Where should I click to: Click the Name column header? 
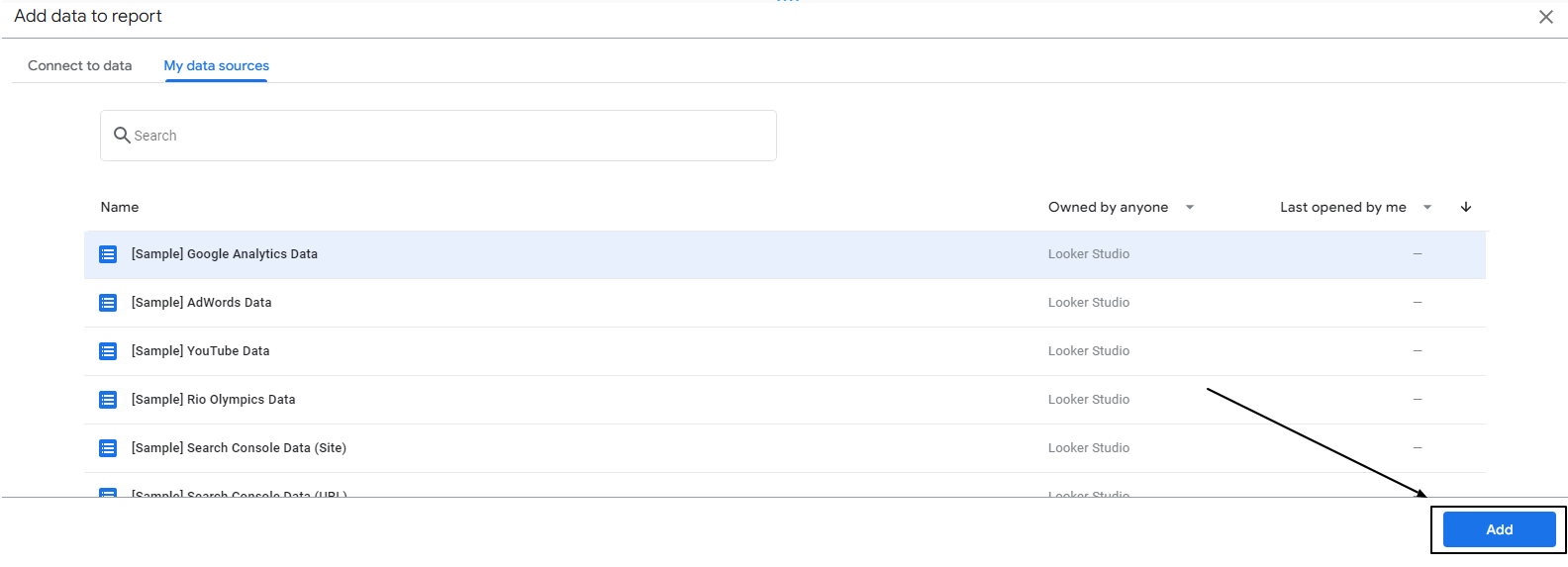point(120,207)
